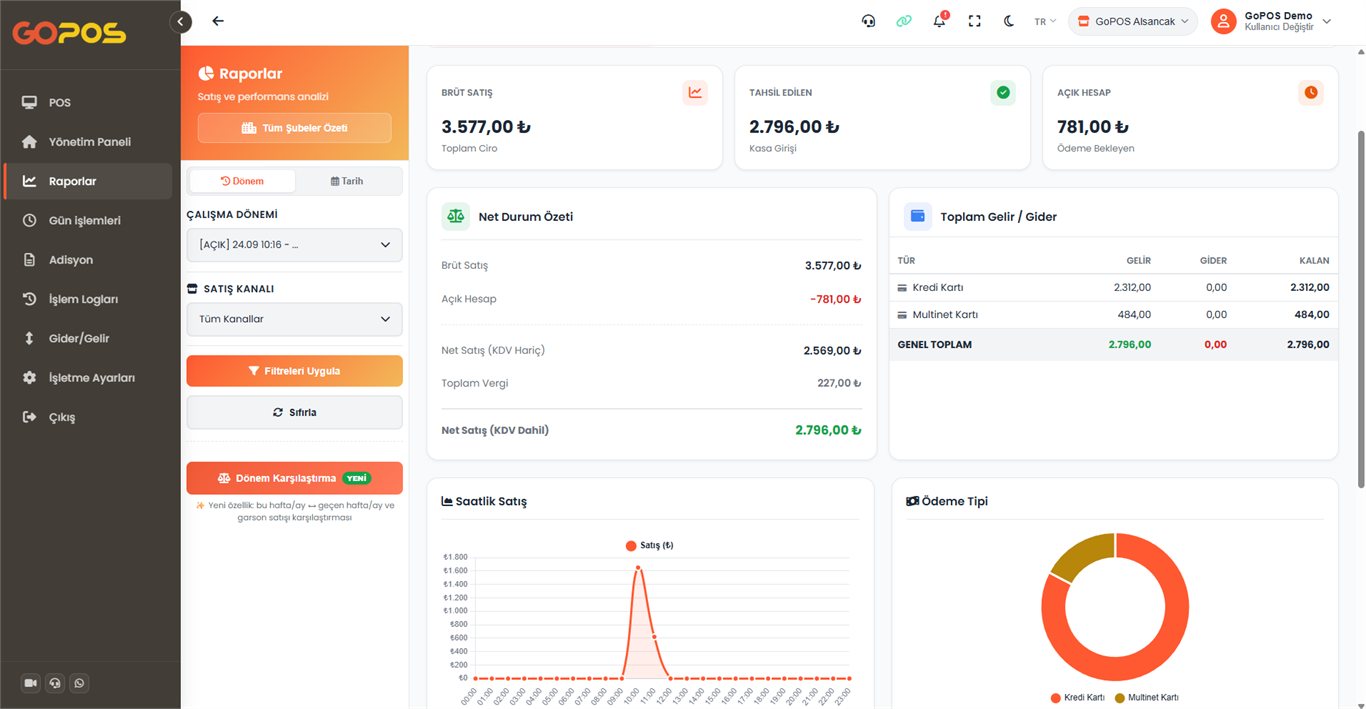Click the Filtreleri Uygula button
Screen dimensions: 1366x709
pyautogui.click(x=294, y=371)
